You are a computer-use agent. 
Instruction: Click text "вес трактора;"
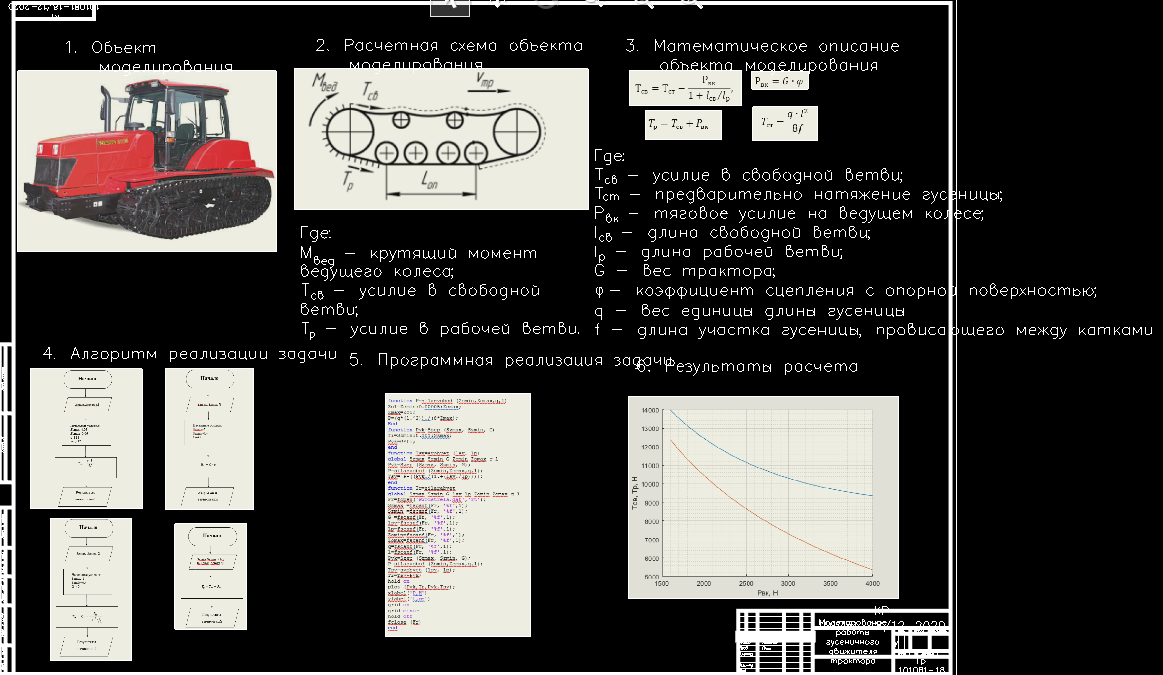tap(709, 271)
